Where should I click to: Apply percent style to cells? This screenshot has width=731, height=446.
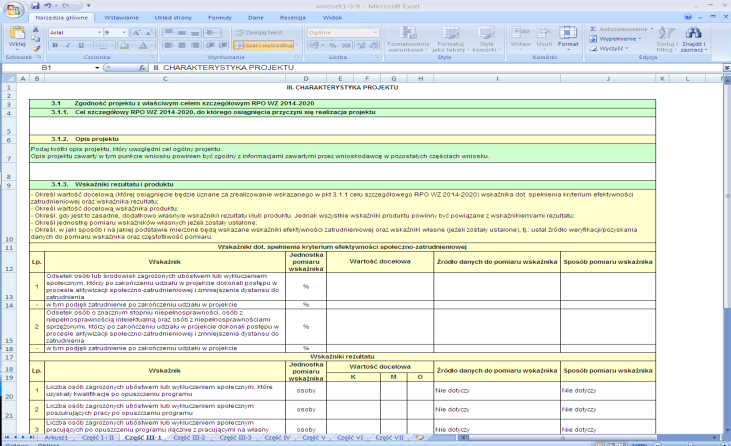(x=332, y=45)
